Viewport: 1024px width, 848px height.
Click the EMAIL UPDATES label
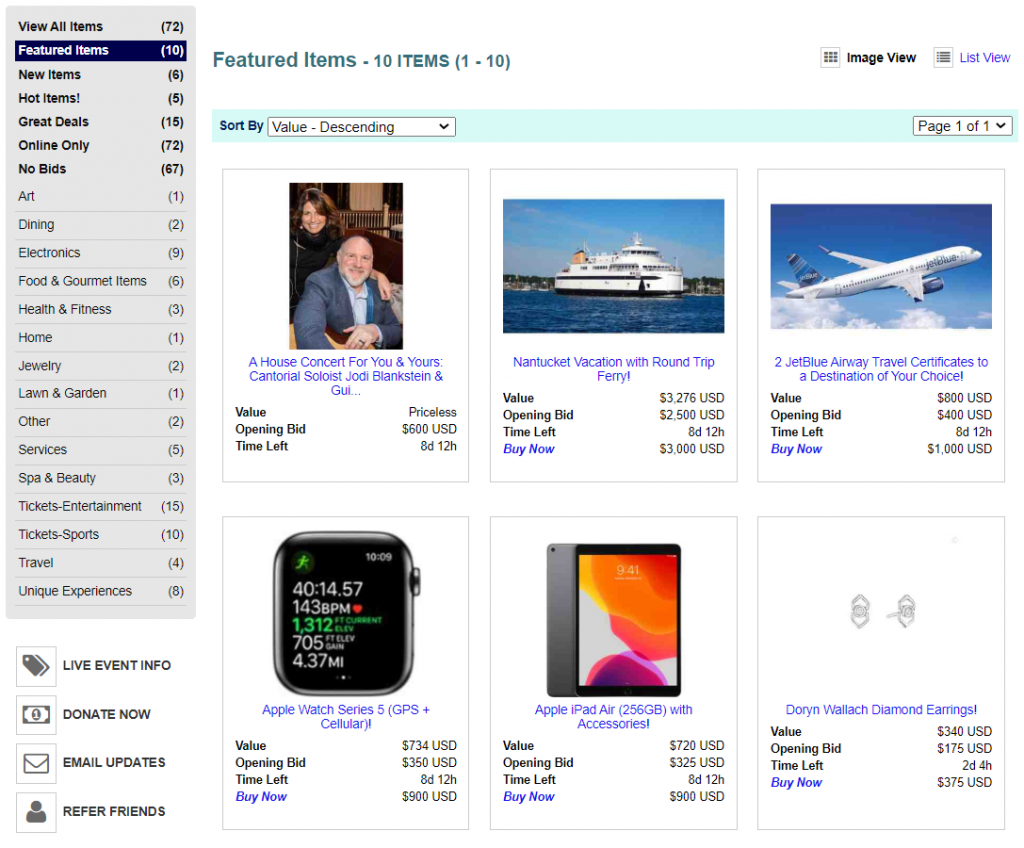click(x=114, y=763)
